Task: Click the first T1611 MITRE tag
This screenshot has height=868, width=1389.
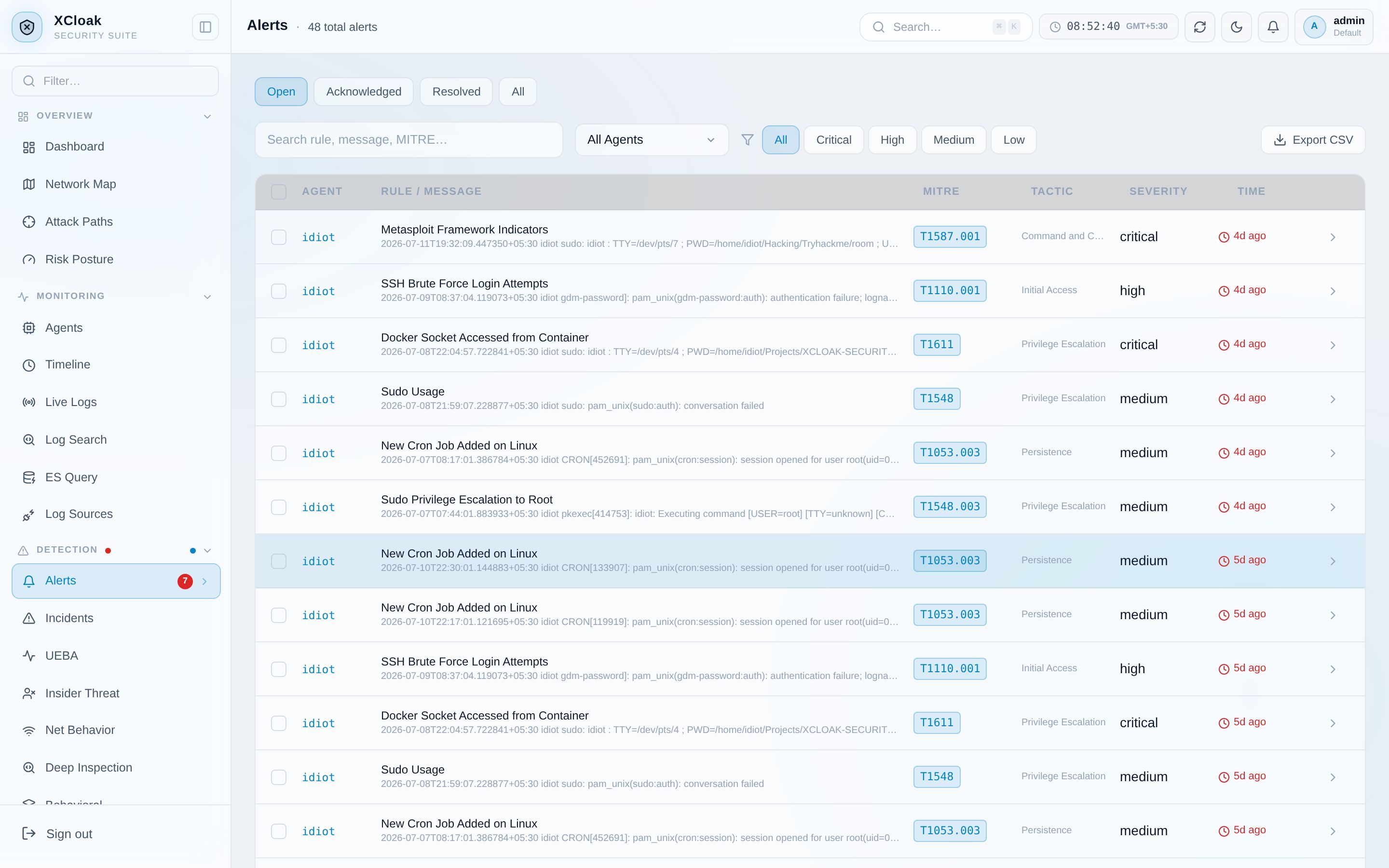Action: (x=937, y=344)
